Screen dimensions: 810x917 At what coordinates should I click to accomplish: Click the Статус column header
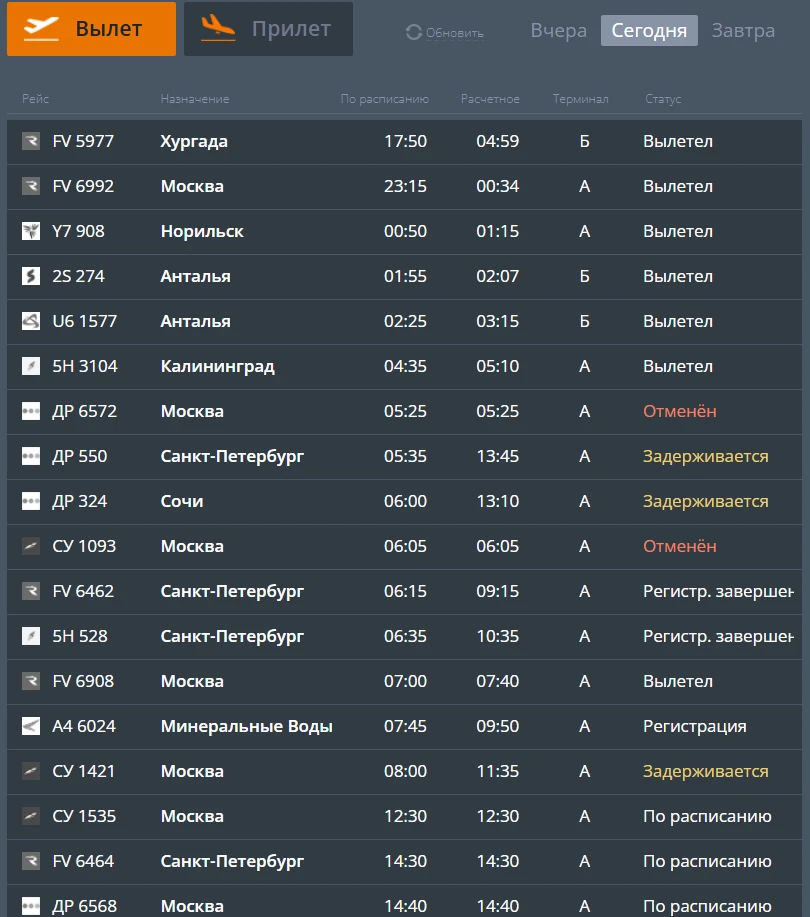point(663,99)
